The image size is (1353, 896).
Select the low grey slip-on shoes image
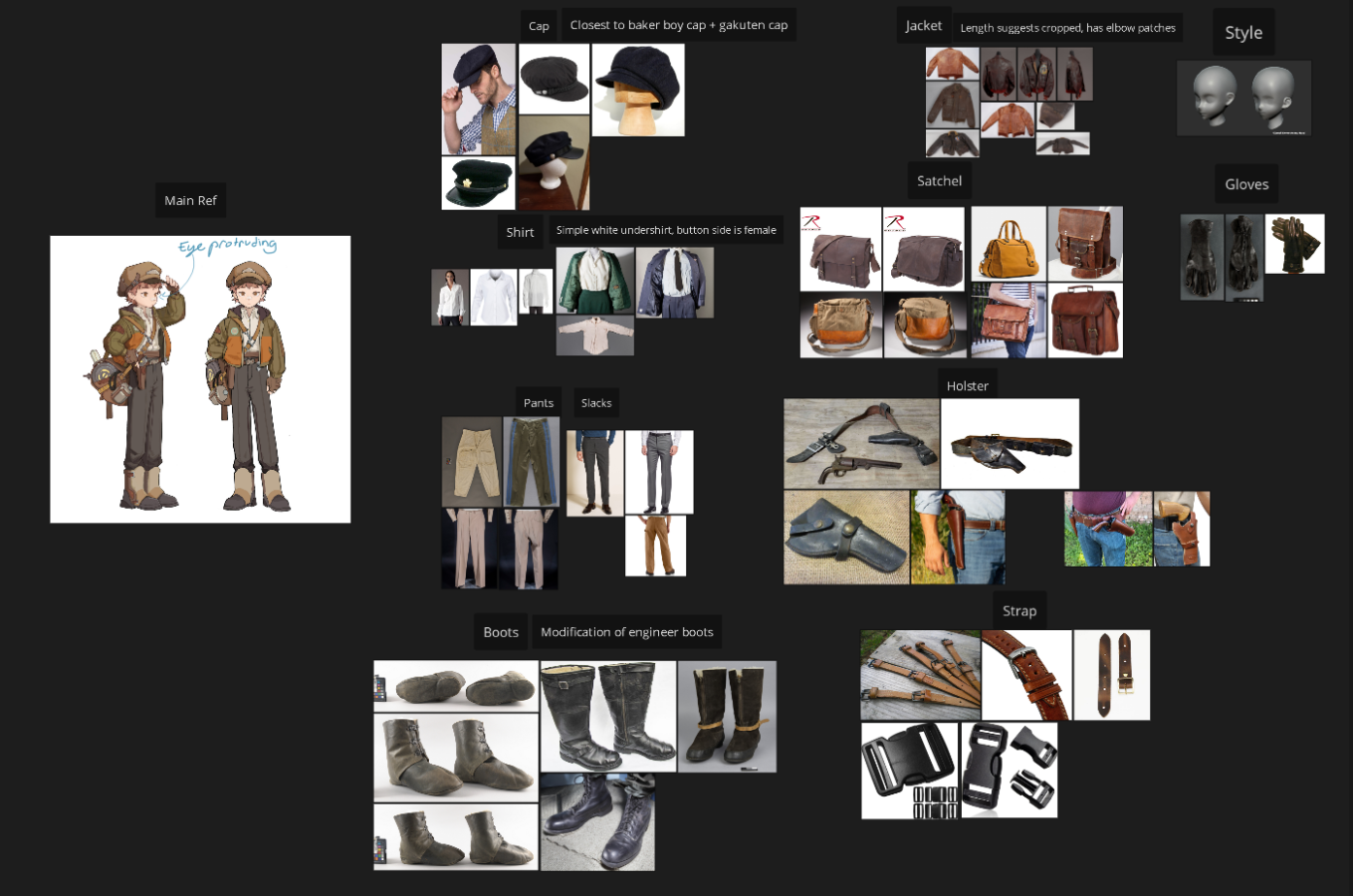456,686
